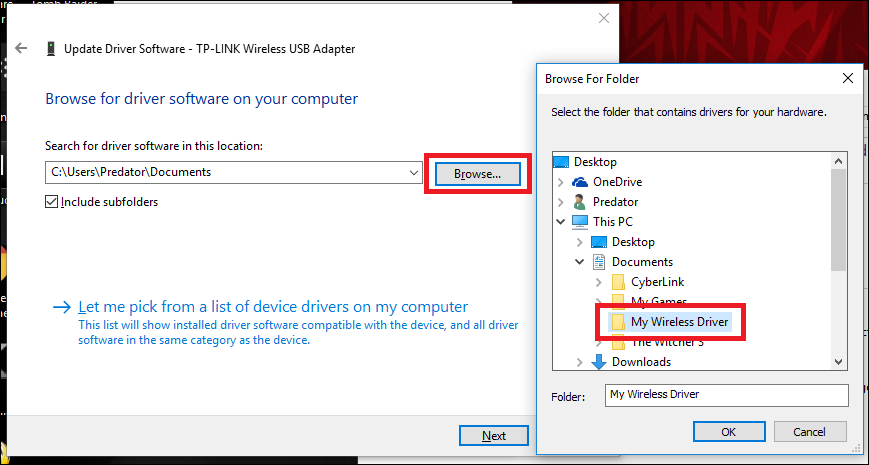Click the Folder name input field
This screenshot has height=465, width=869.
tap(726, 395)
